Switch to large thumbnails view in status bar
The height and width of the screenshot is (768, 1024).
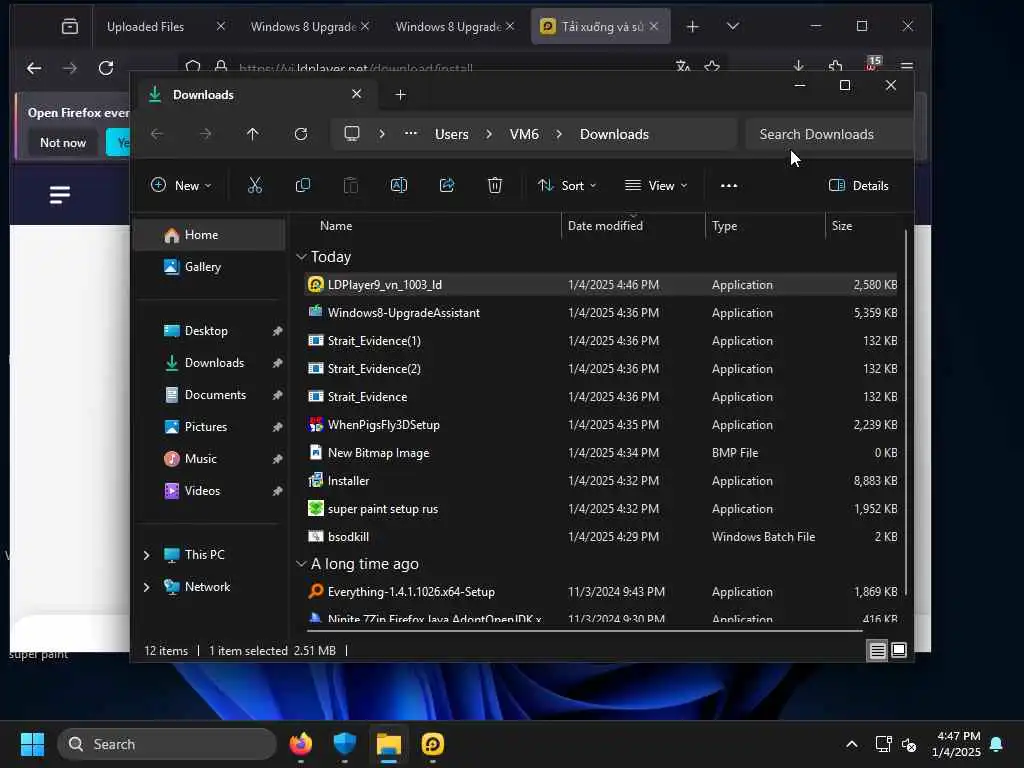(899, 650)
